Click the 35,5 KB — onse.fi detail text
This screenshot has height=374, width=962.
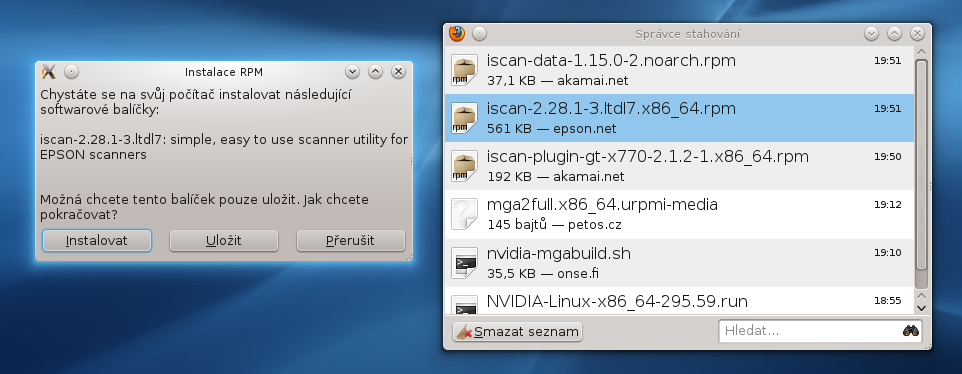pyautogui.click(x=543, y=273)
